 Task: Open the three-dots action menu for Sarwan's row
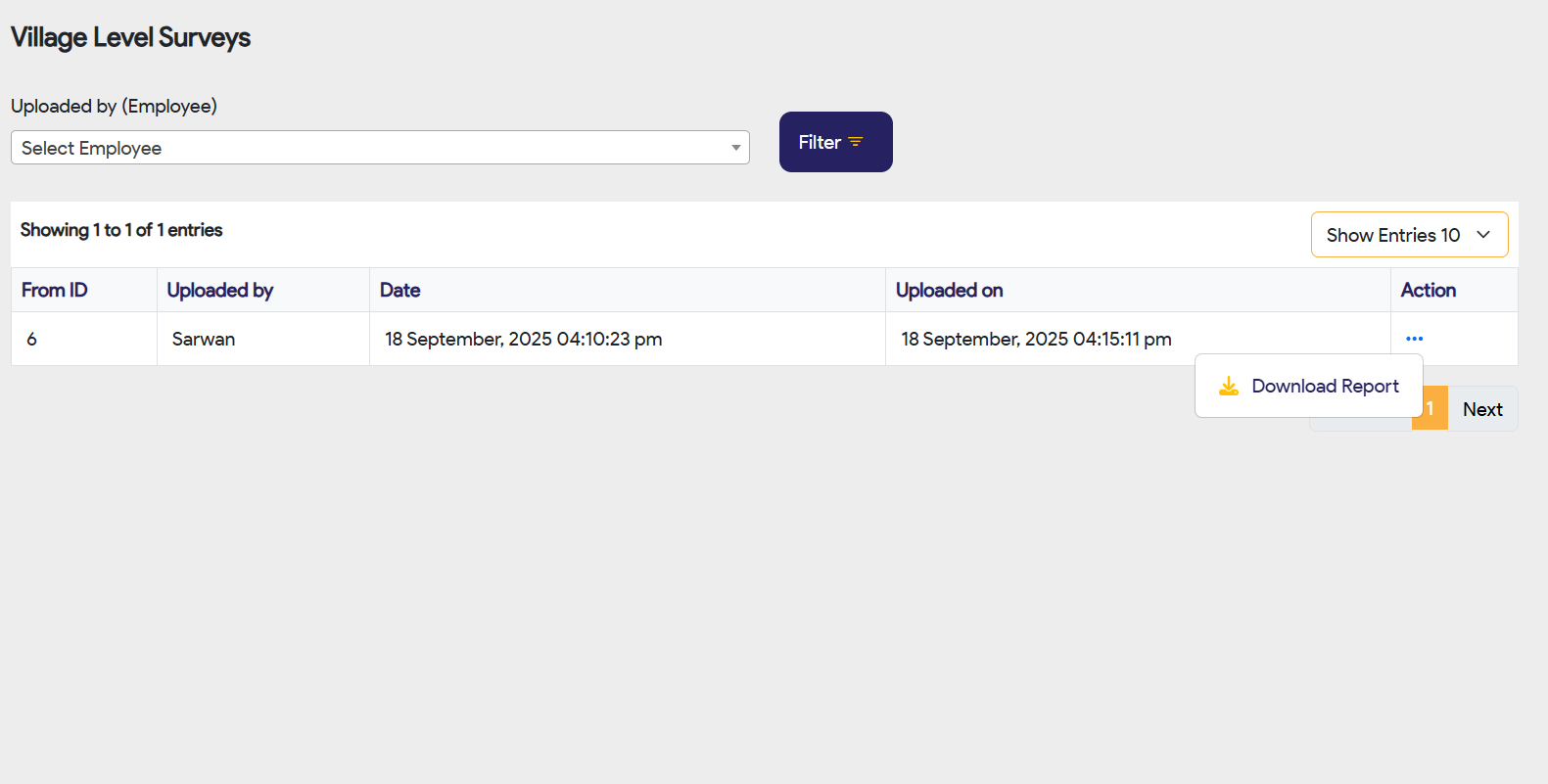(1414, 339)
